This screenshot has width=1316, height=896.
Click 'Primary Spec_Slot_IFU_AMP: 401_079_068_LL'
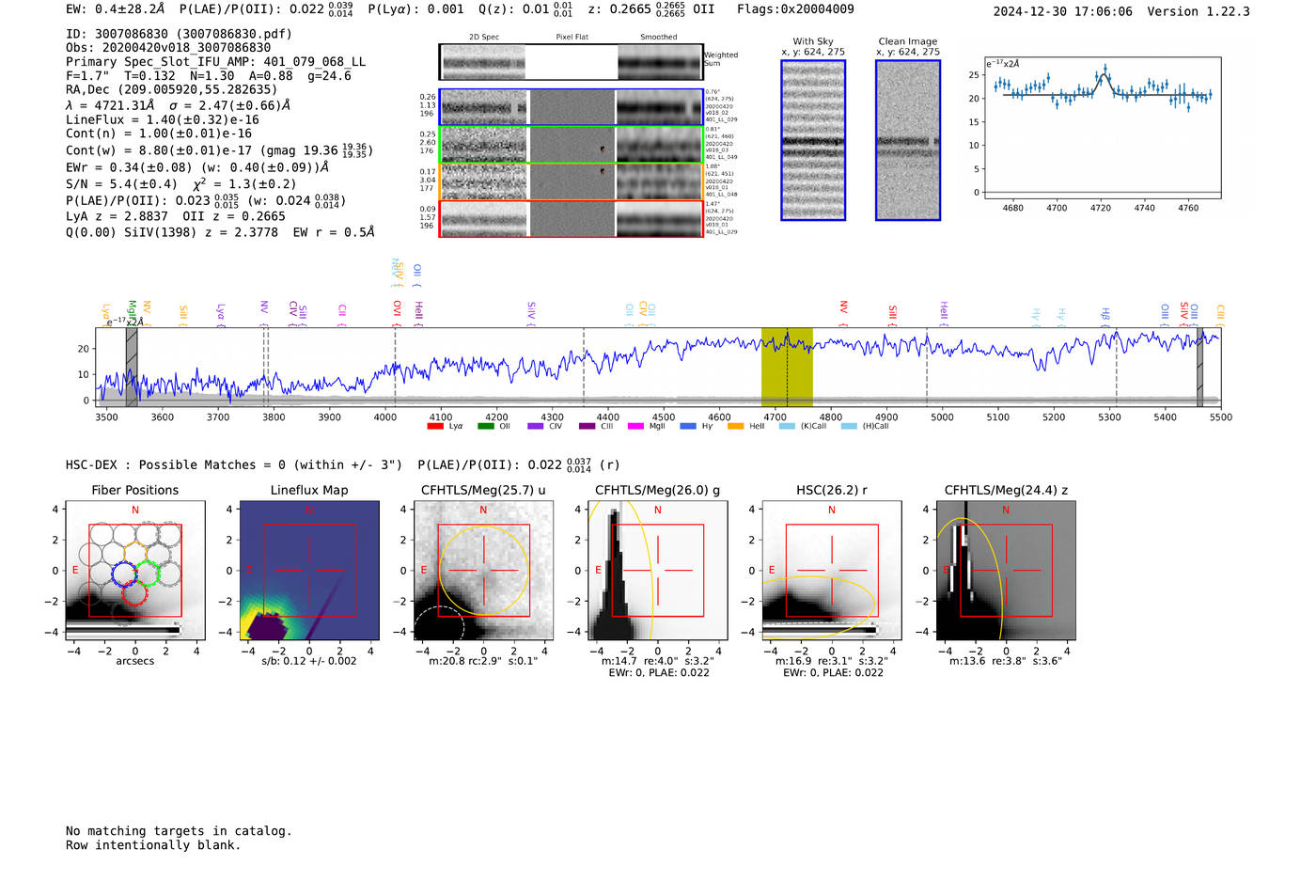[216, 62]
